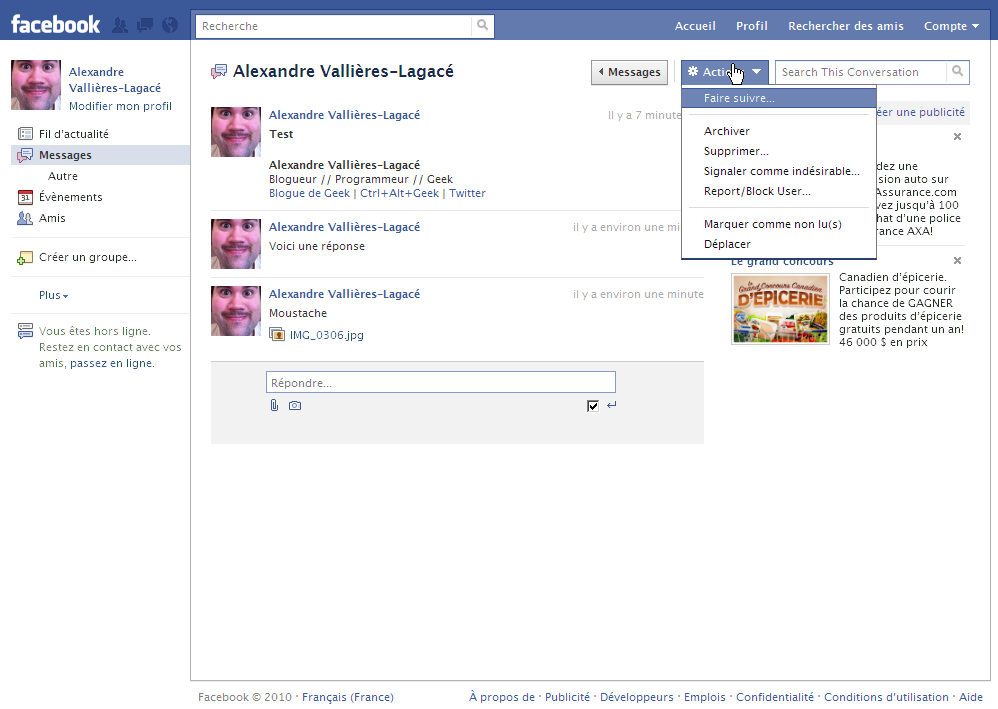This screenshot has height=709, width=998.
Task: Open Développeurs footer link
Action: [x=636, y=697]
